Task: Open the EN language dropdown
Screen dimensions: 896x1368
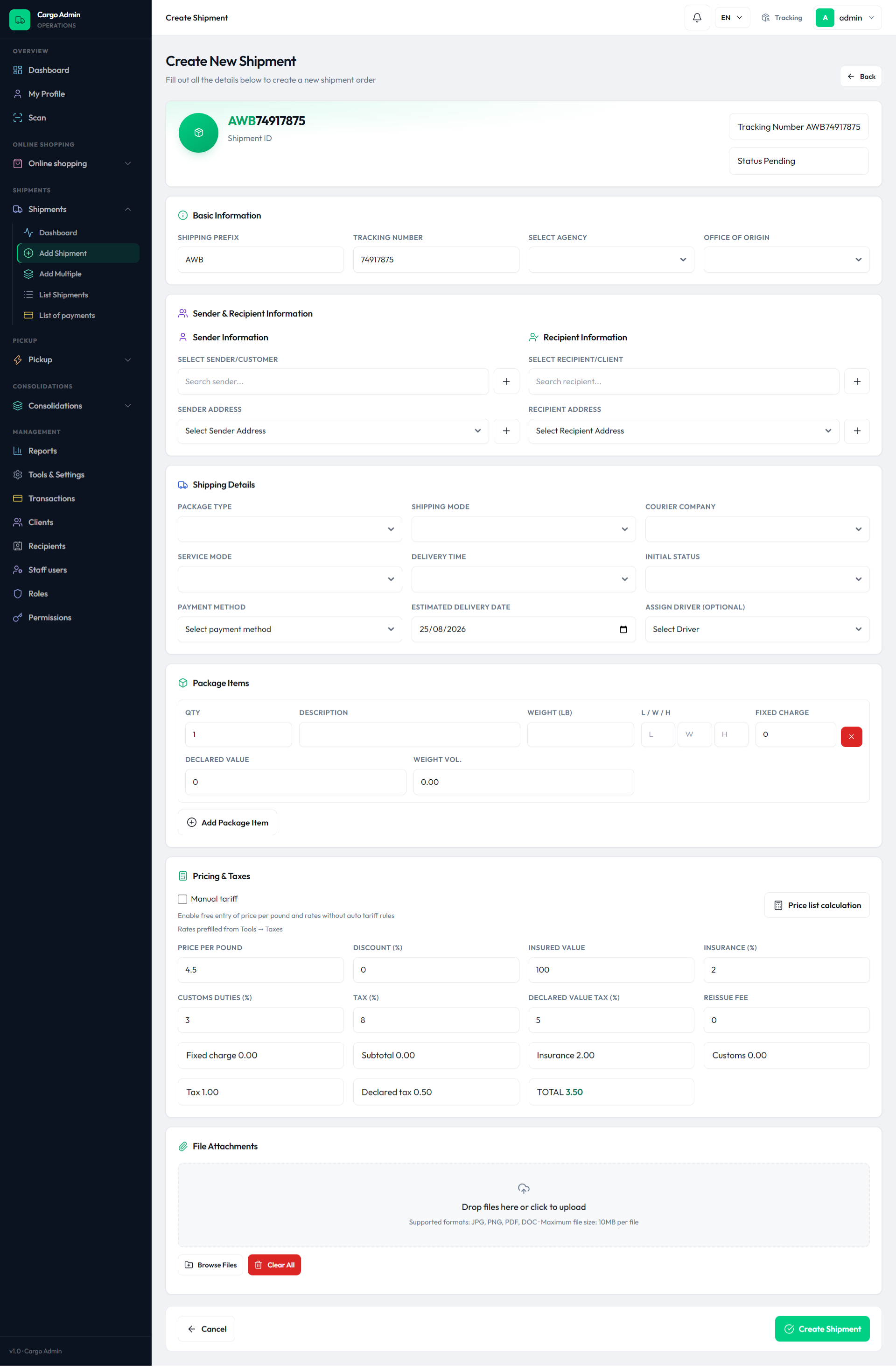Action: pyautogui.click(x=732, y=18)
